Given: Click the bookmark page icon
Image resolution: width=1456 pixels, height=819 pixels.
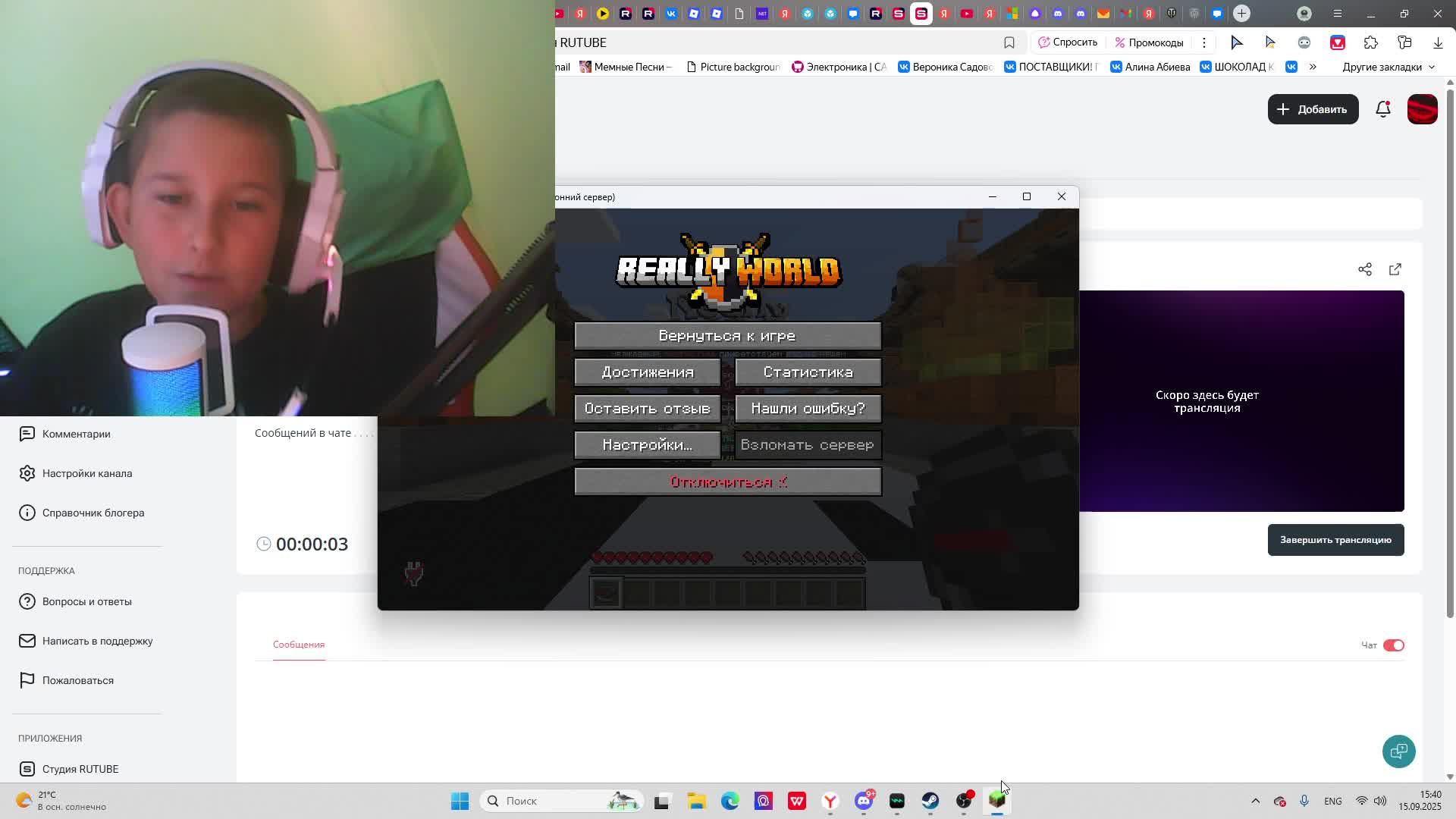Looking at the screenshot, I should pyautogui.click(x=1009, y=42).
